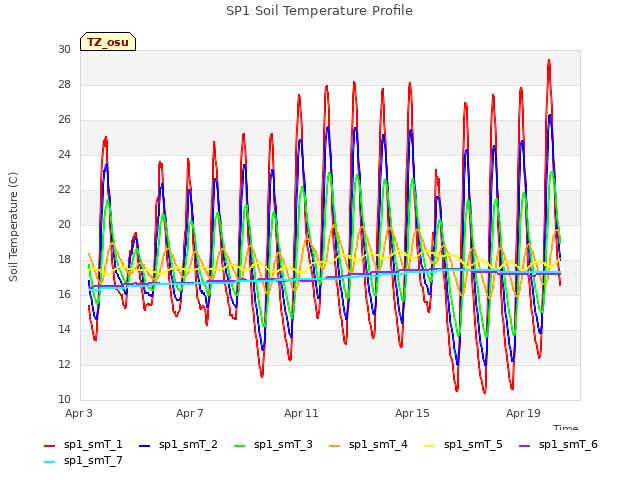
Task: Click the 30 y-axis tick label
Action: [64, 49]
